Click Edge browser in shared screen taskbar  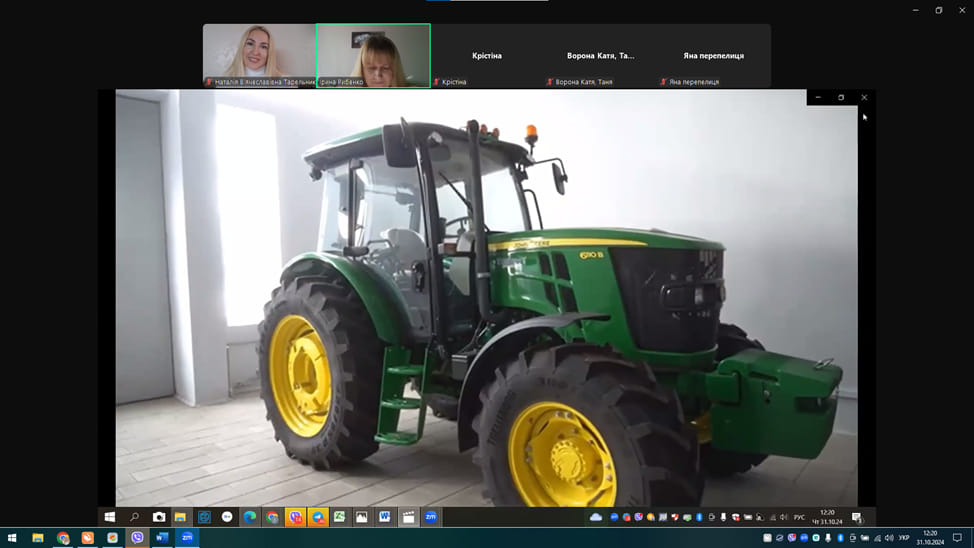pyautogui.click(x=250, y=517)
